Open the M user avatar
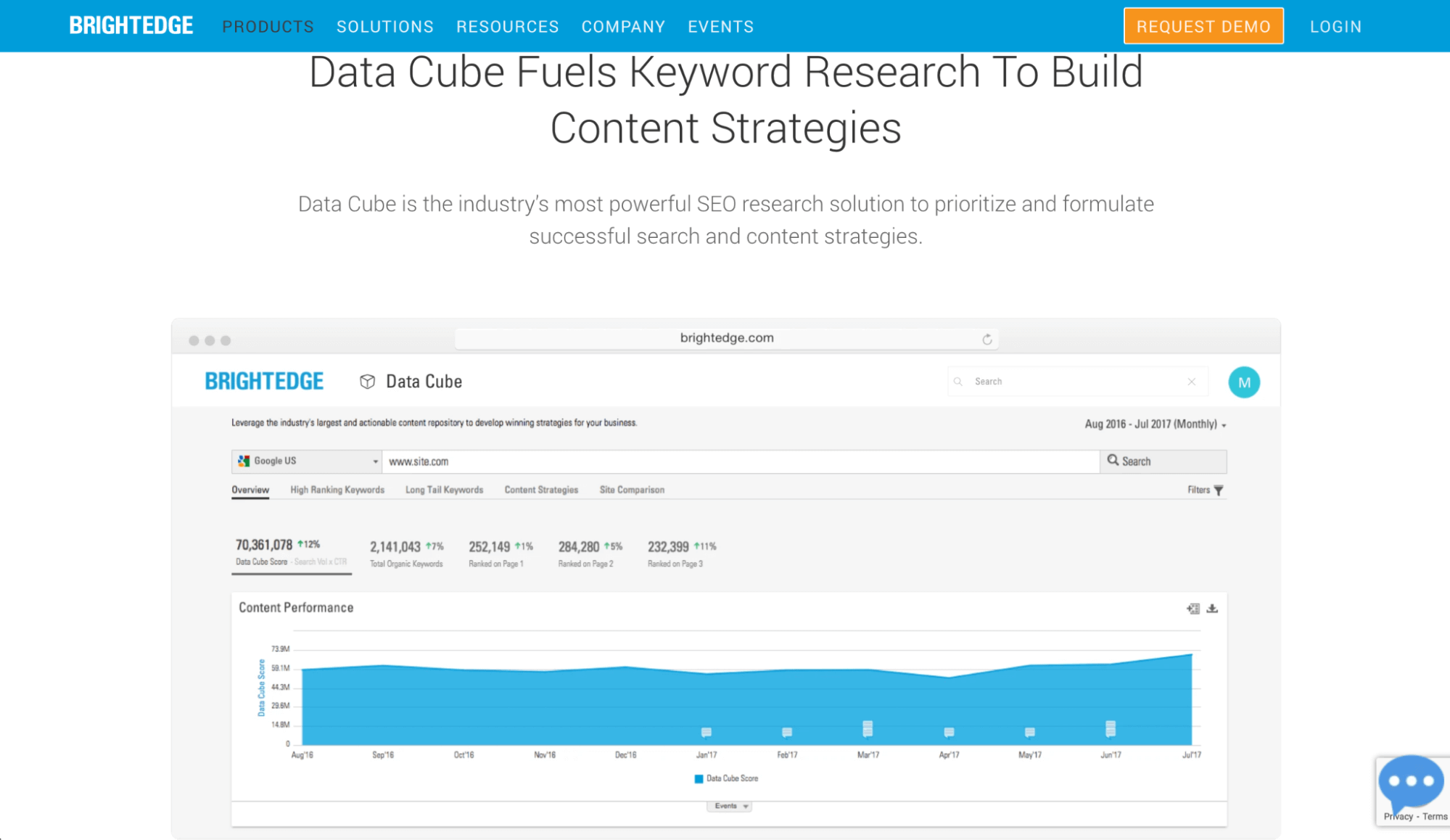Viewport: 1450px width, 840px height. pyautogui.click(x=1244, y=382)
